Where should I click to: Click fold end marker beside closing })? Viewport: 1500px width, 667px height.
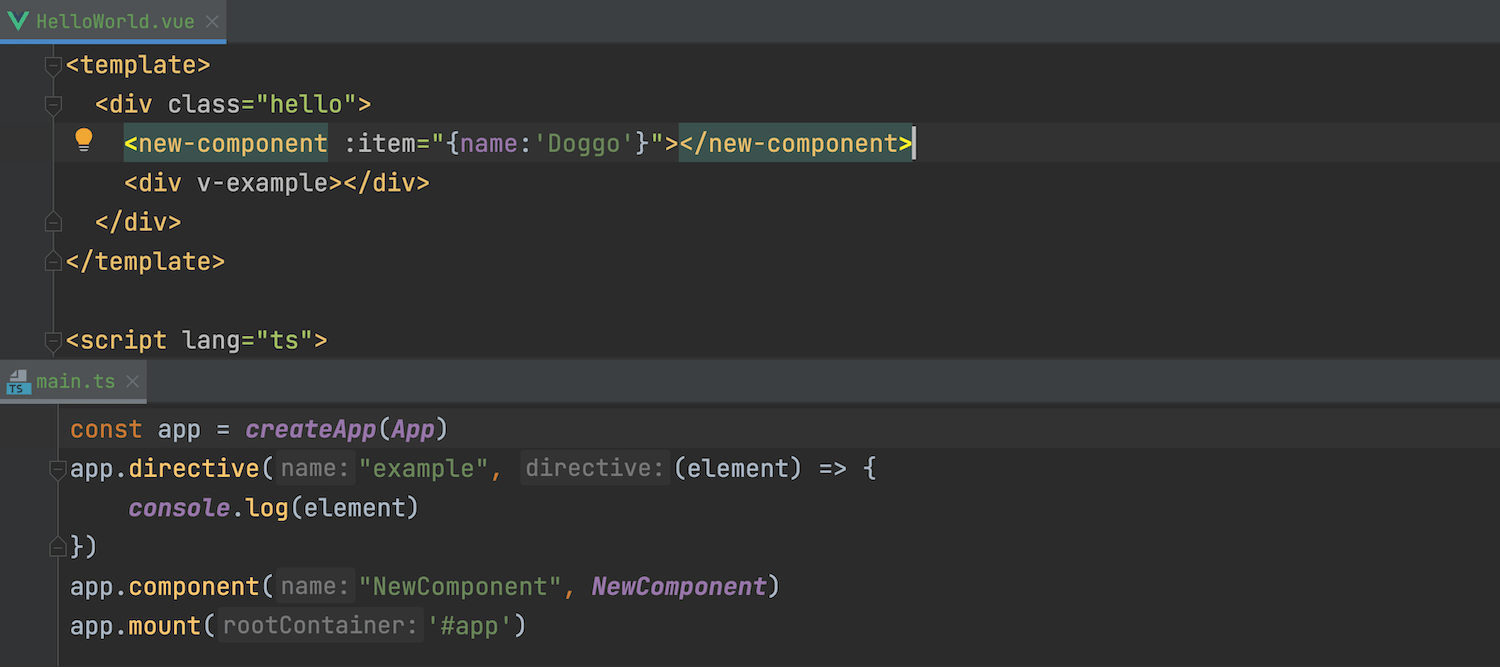[58, 547]
